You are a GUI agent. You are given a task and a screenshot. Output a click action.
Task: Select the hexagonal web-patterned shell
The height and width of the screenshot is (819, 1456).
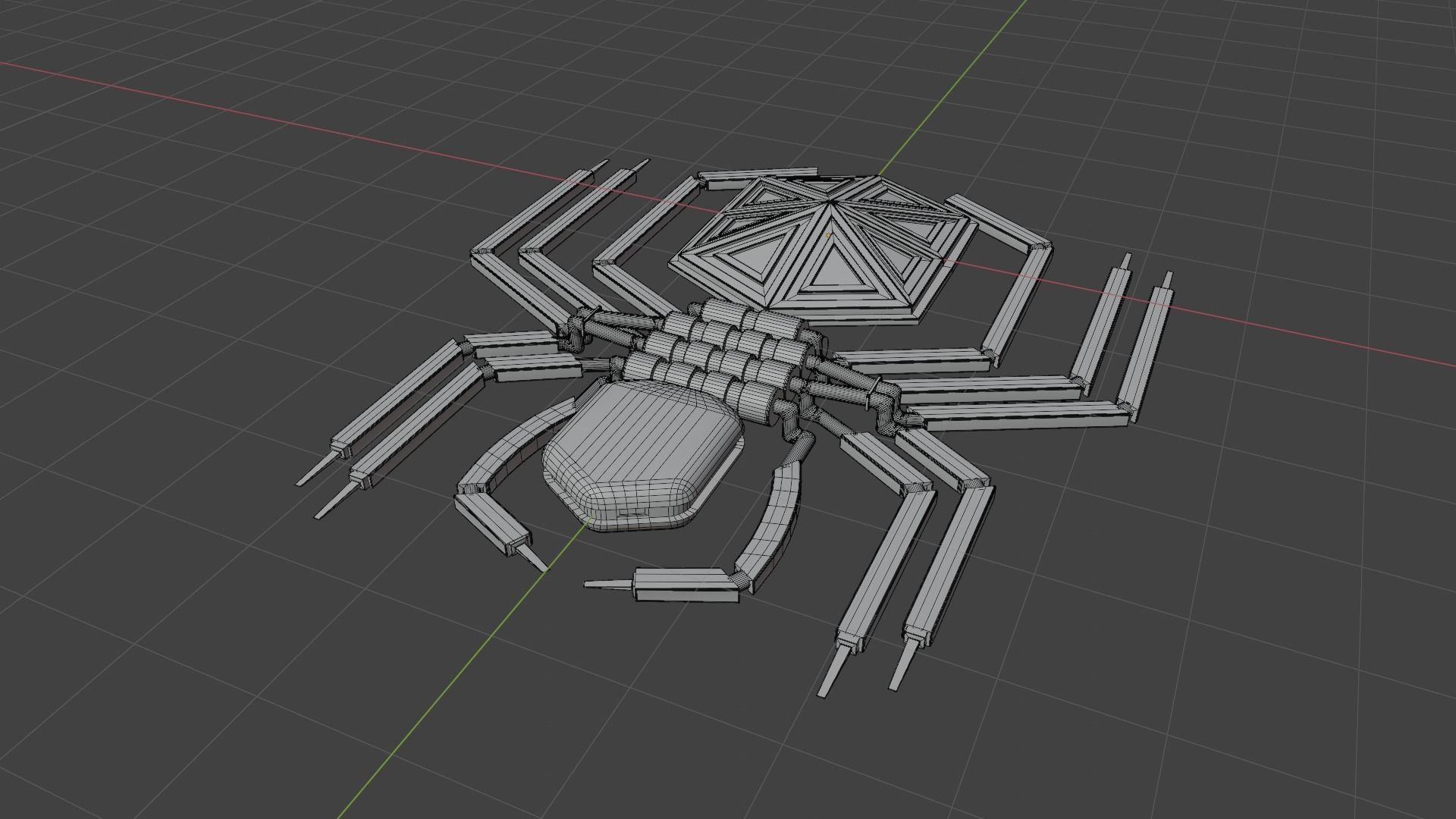pos(823,250)
